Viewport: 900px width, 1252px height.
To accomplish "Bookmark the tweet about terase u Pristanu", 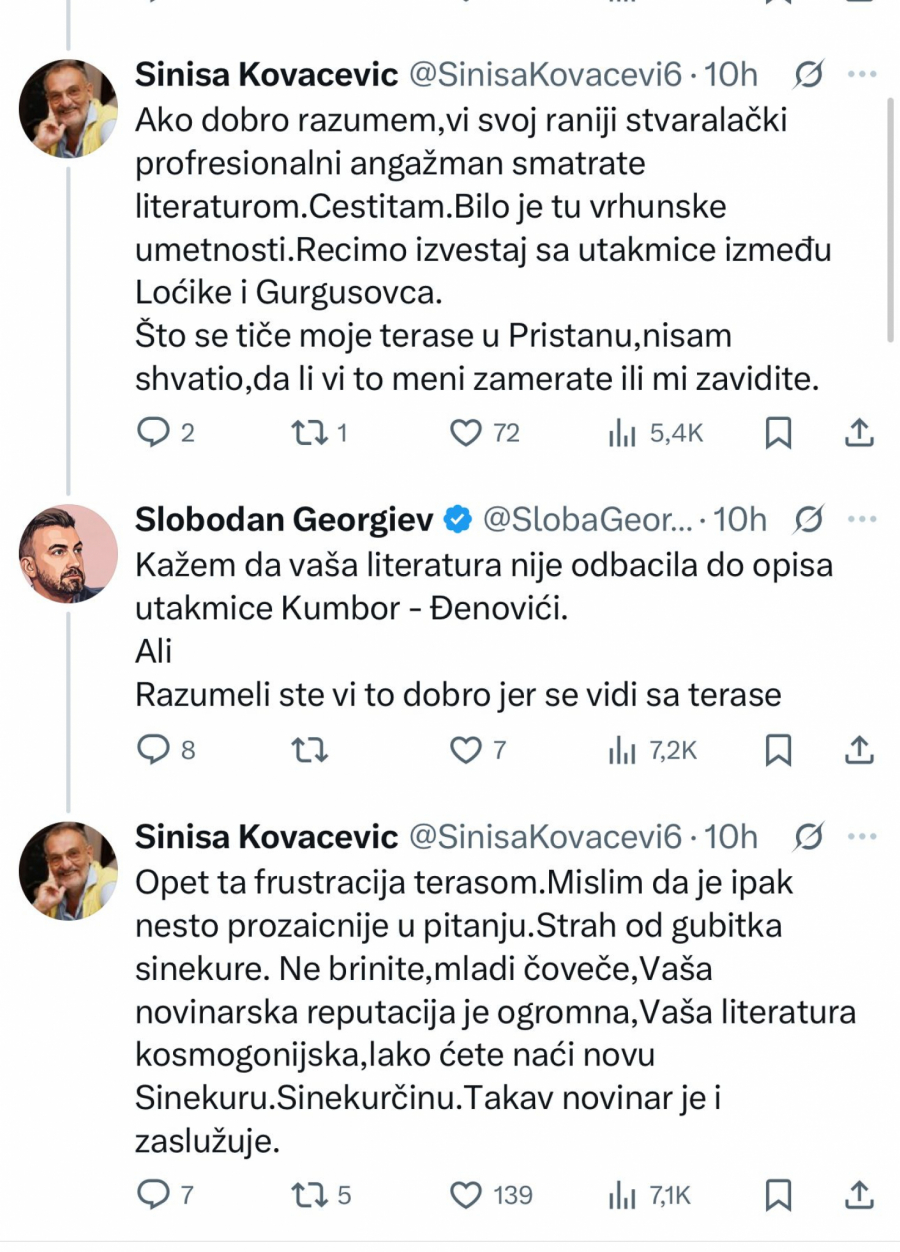I will (778, 433).
